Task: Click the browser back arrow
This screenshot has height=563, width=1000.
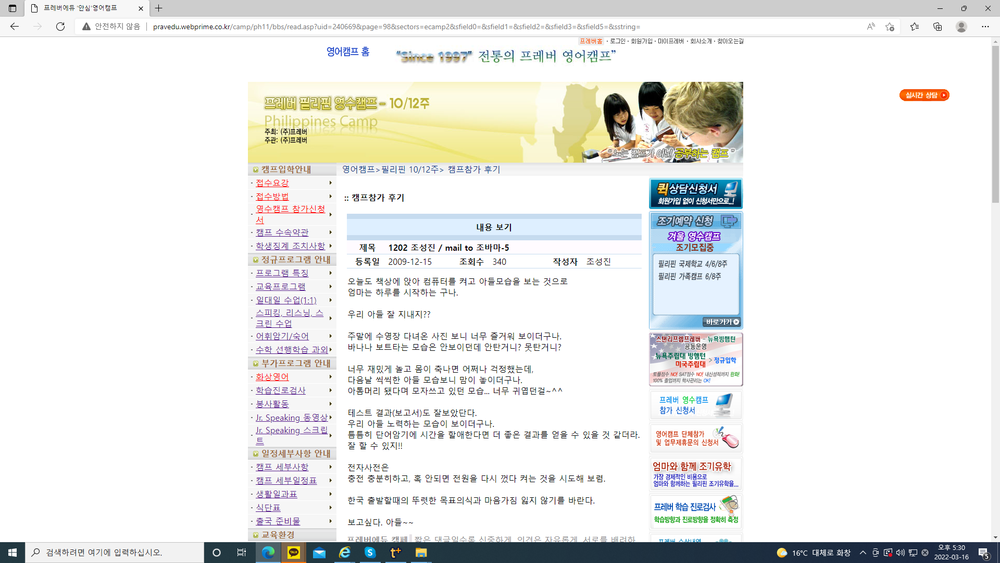Action: (x=14, y=27)
